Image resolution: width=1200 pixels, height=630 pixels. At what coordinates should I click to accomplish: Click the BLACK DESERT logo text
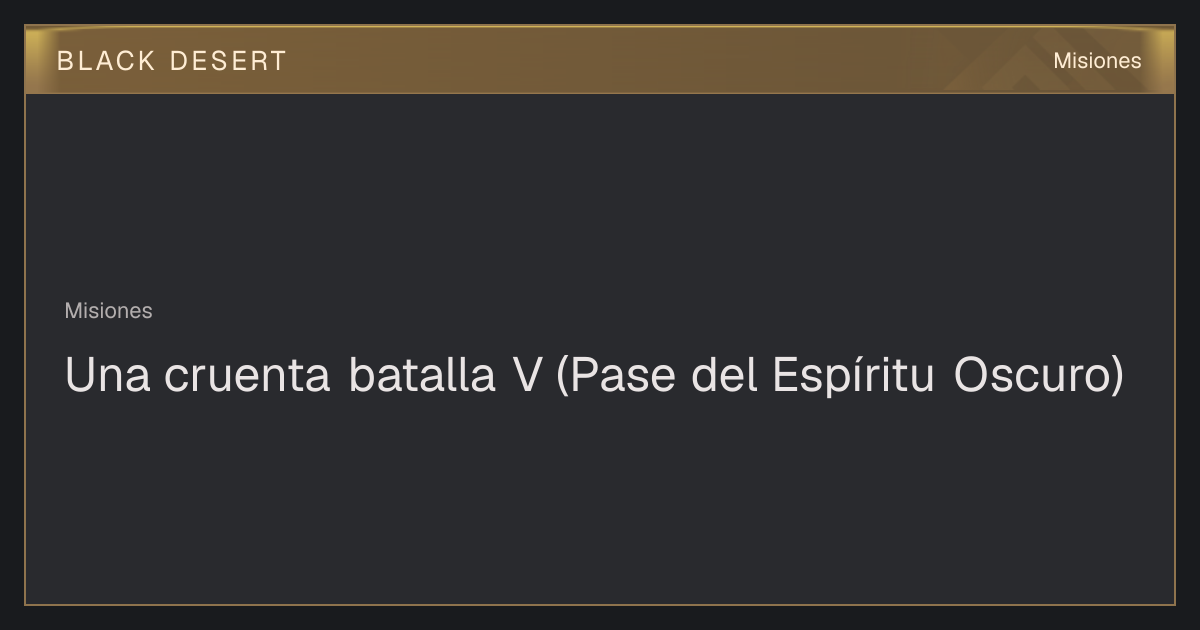point(171,61)
